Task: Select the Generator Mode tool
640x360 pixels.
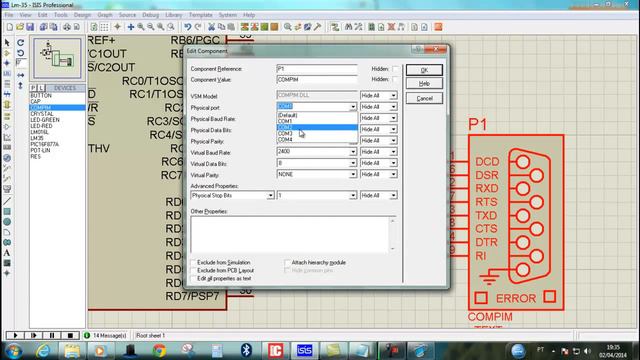Action: [7, 158]
